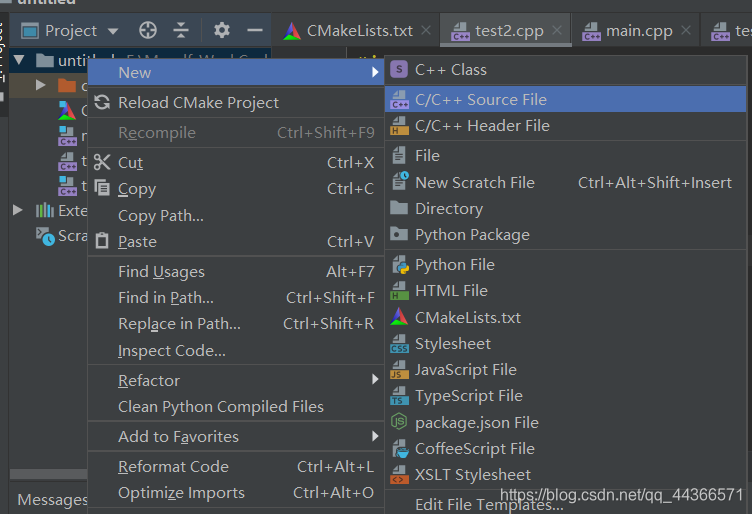Choose Copy Path from context menu

point(236,216)
